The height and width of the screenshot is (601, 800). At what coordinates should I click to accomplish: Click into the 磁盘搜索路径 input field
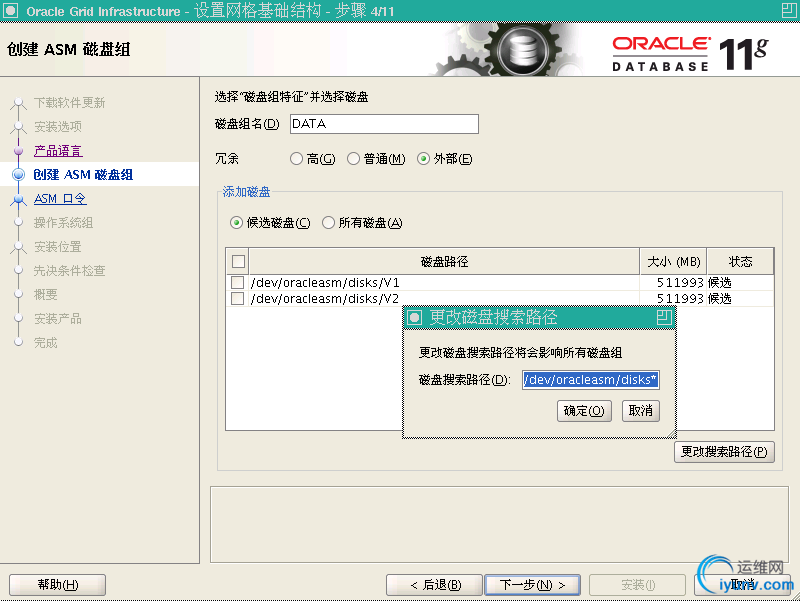[x=591, y=380]
